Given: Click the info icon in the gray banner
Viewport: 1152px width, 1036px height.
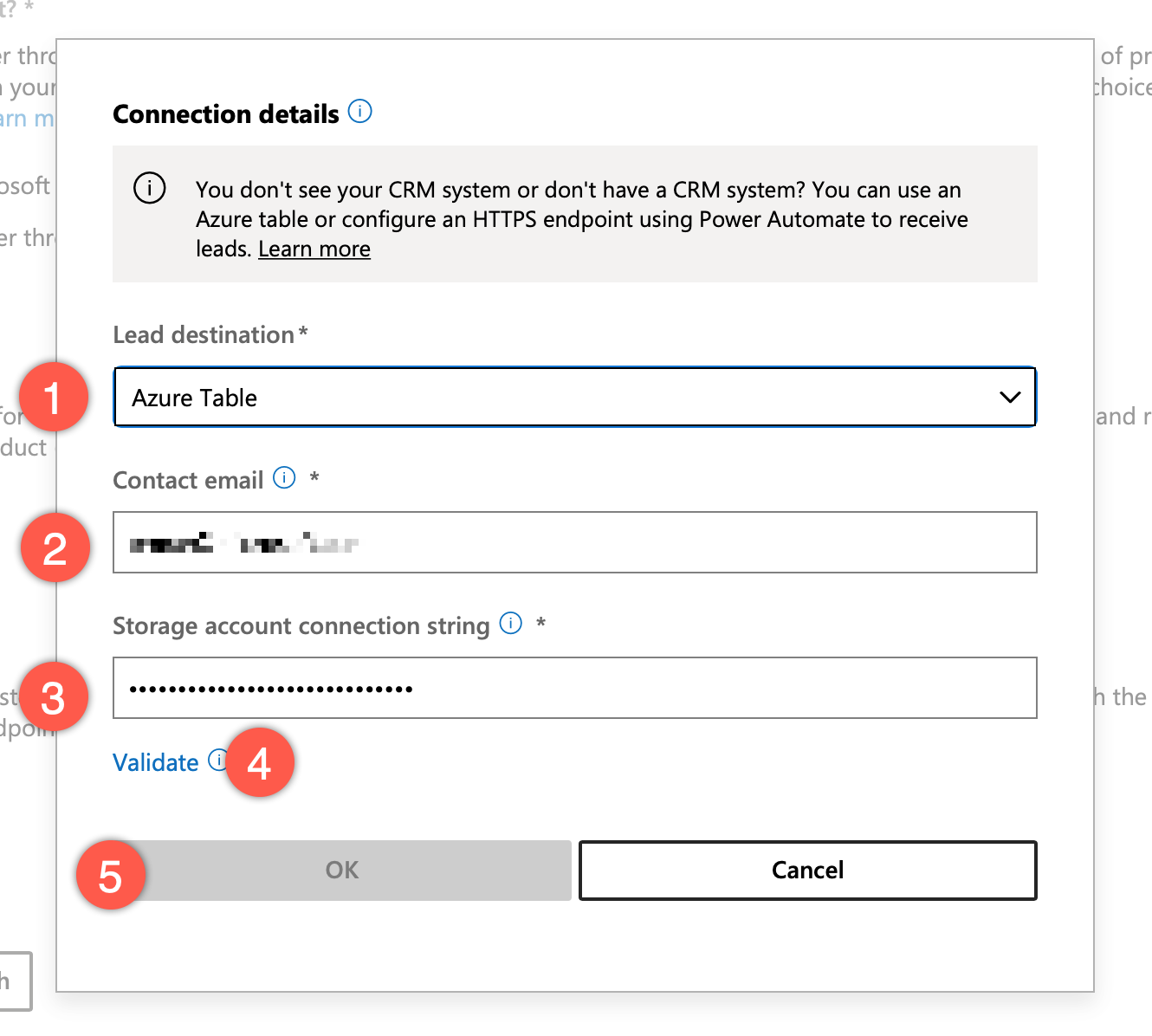Looking at the screenshot, I should click(x=150, y=188).
